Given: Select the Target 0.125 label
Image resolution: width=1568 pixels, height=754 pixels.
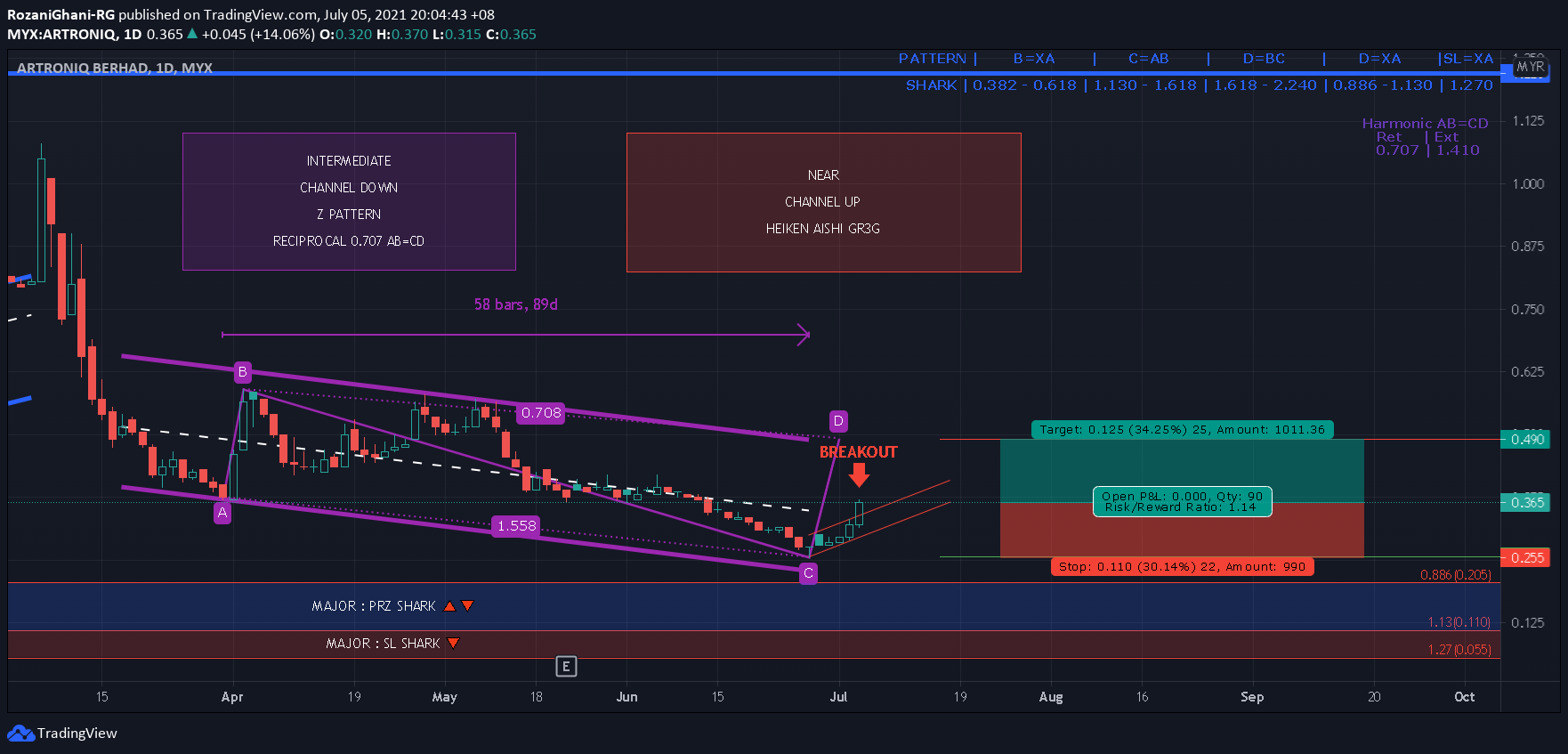Looking at the screenshot, I should [x=1182, y=429].
